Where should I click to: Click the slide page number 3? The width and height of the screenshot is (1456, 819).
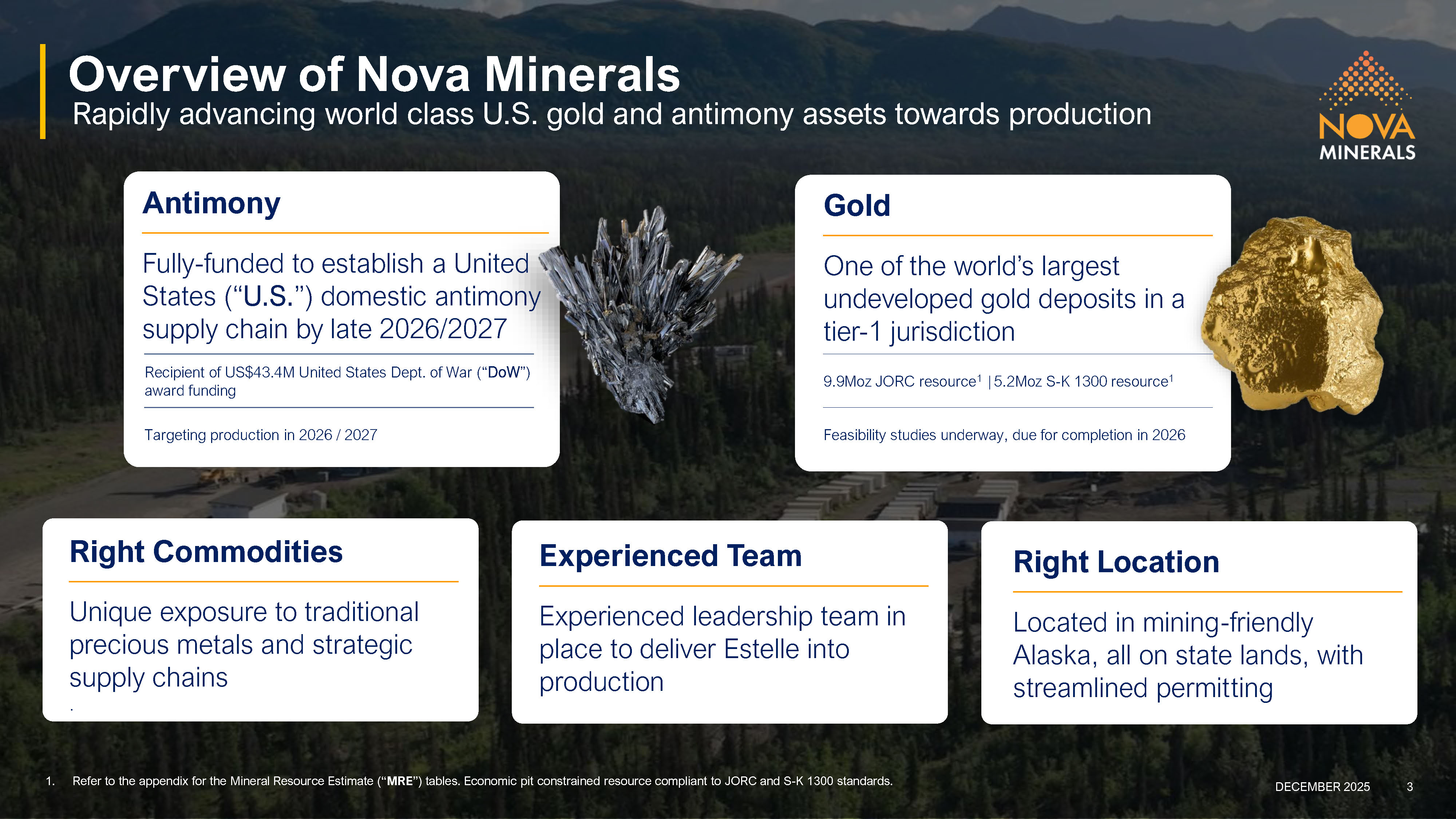tap(1410, 787)
